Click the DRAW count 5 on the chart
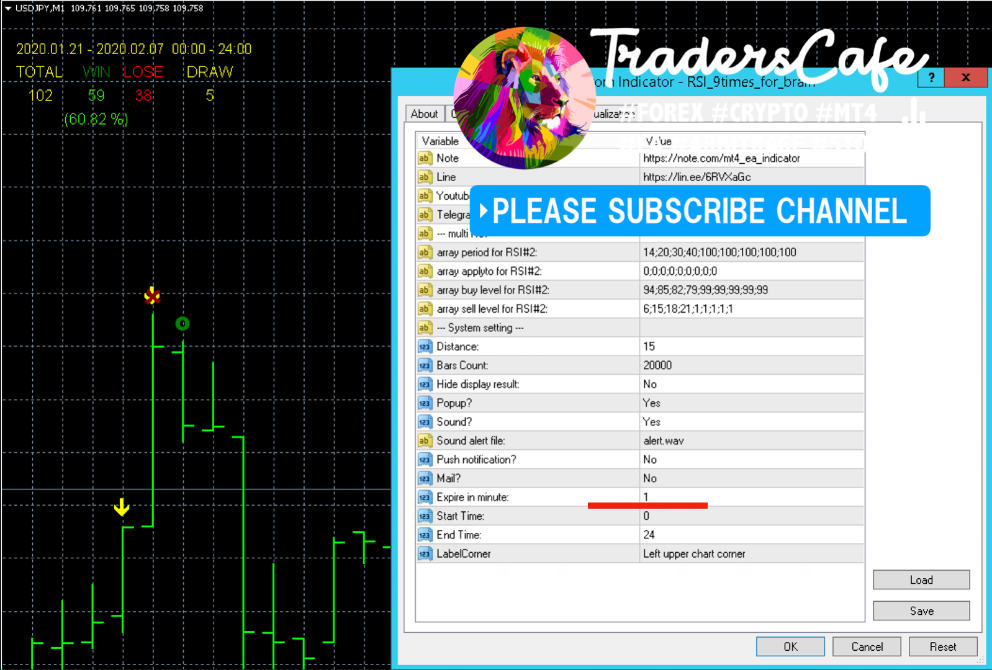 point(210,96)
